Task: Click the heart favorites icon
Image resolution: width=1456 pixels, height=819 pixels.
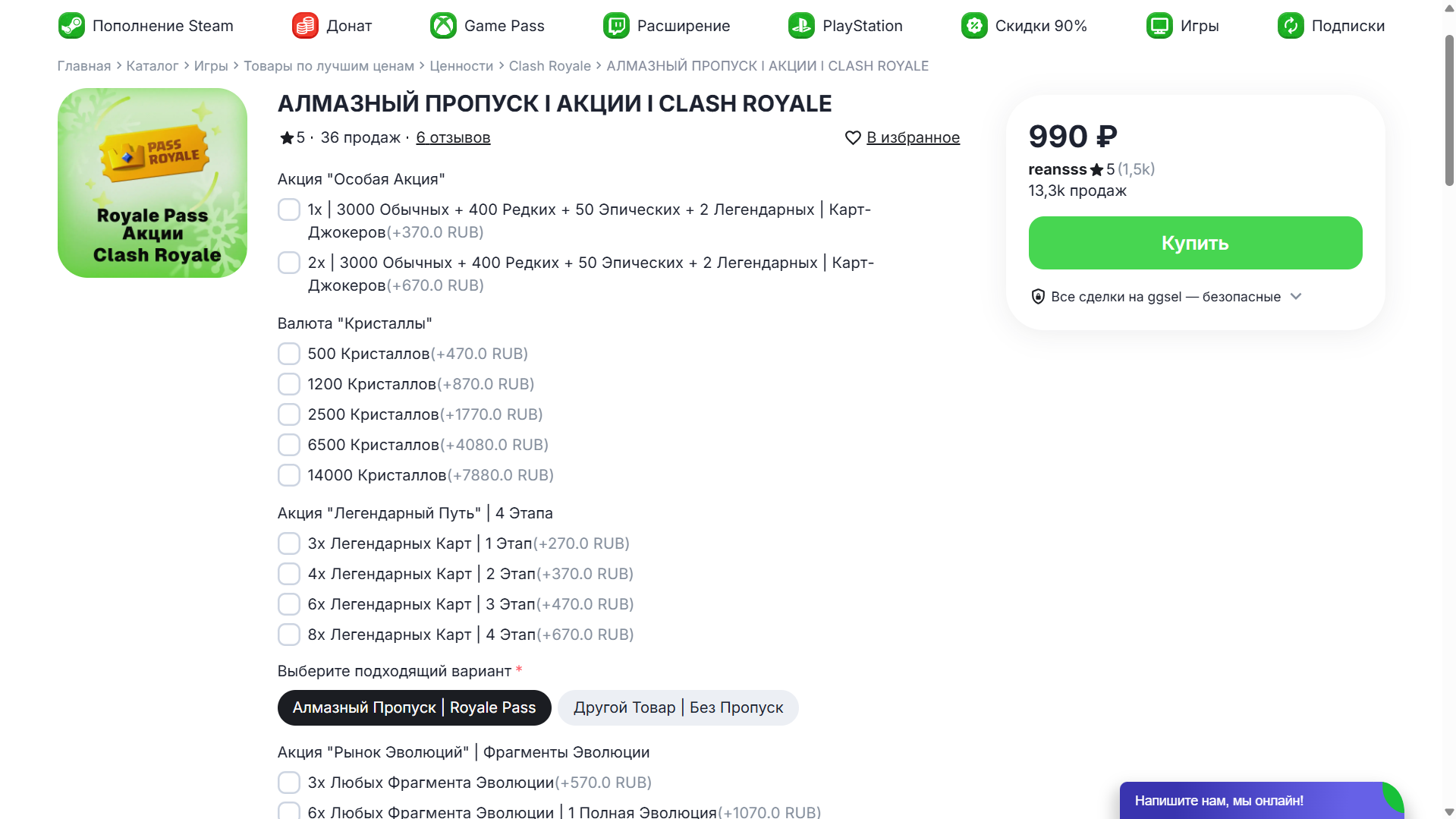Action: (x=853, y=137)
